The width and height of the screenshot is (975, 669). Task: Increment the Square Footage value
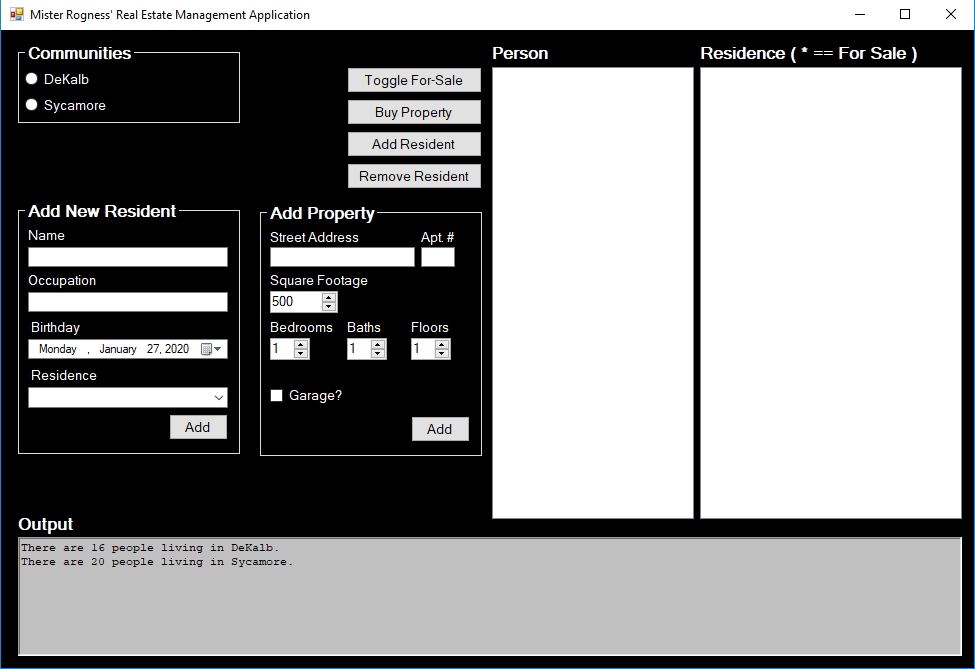[330, 296]
